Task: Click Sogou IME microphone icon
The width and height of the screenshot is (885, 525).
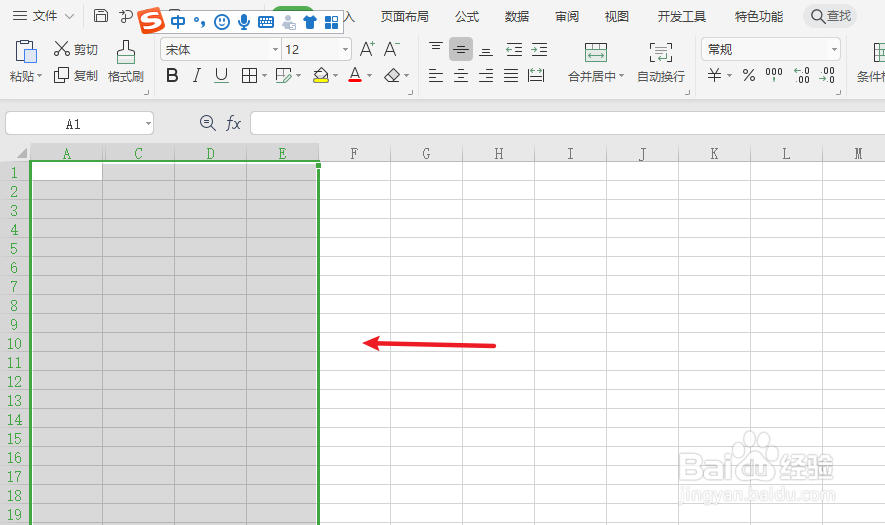Action: 244,22
